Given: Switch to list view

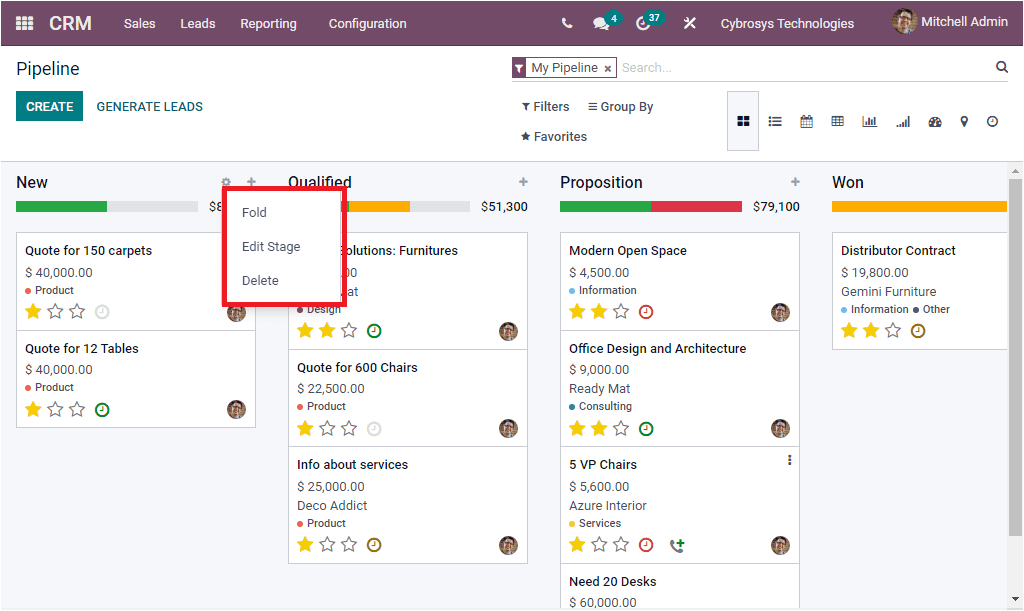Looking at the screenshot, I should pos(775,121).
